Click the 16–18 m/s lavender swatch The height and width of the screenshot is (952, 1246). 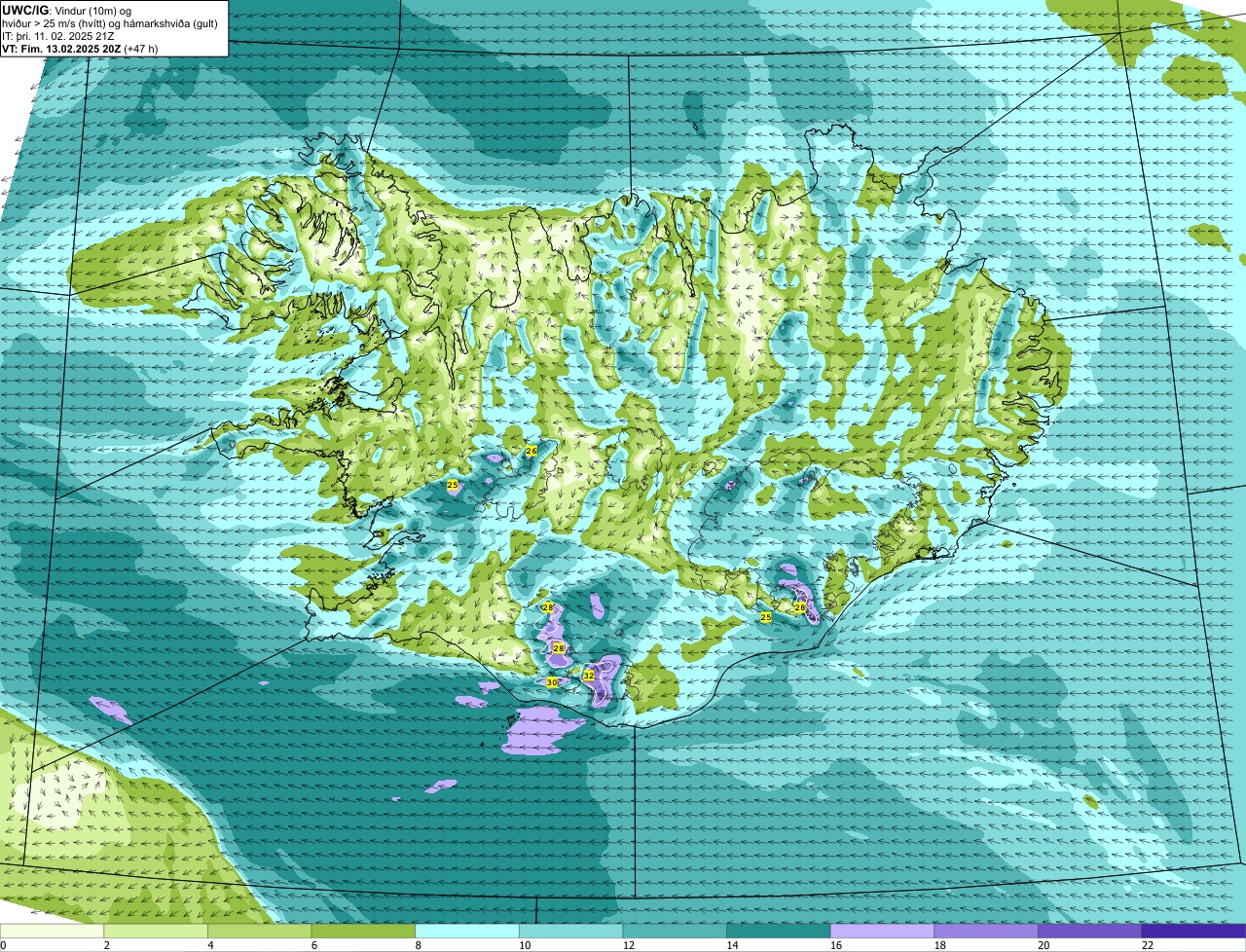(883, 931)
